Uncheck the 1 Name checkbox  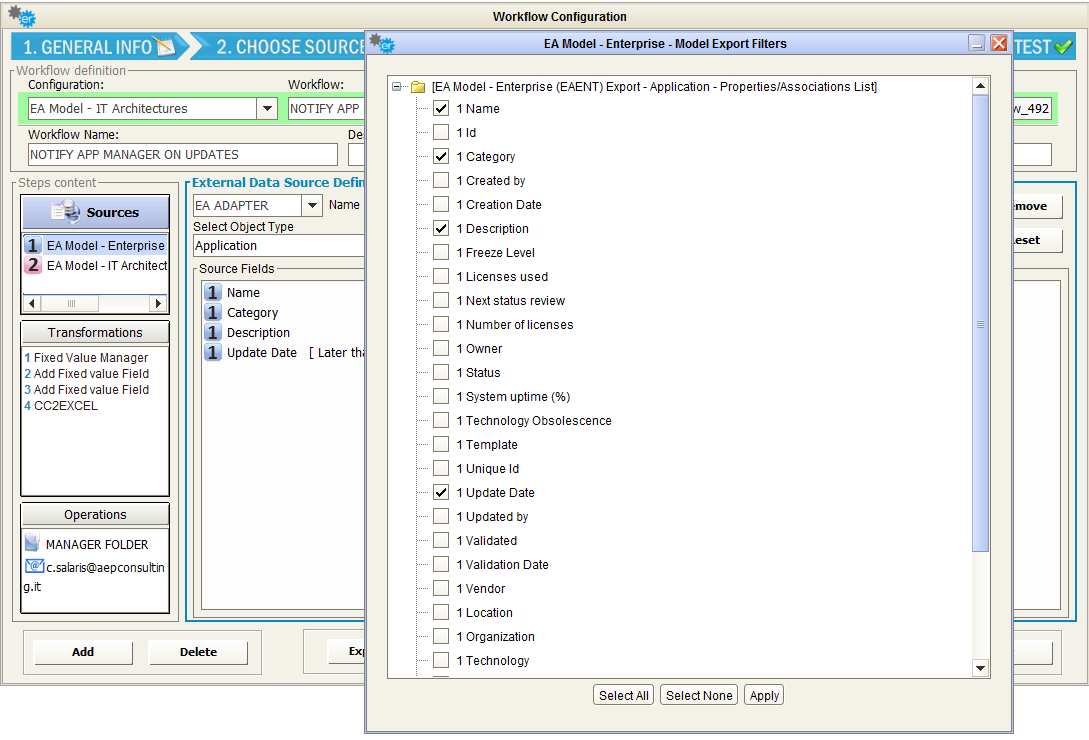(441, 108)
